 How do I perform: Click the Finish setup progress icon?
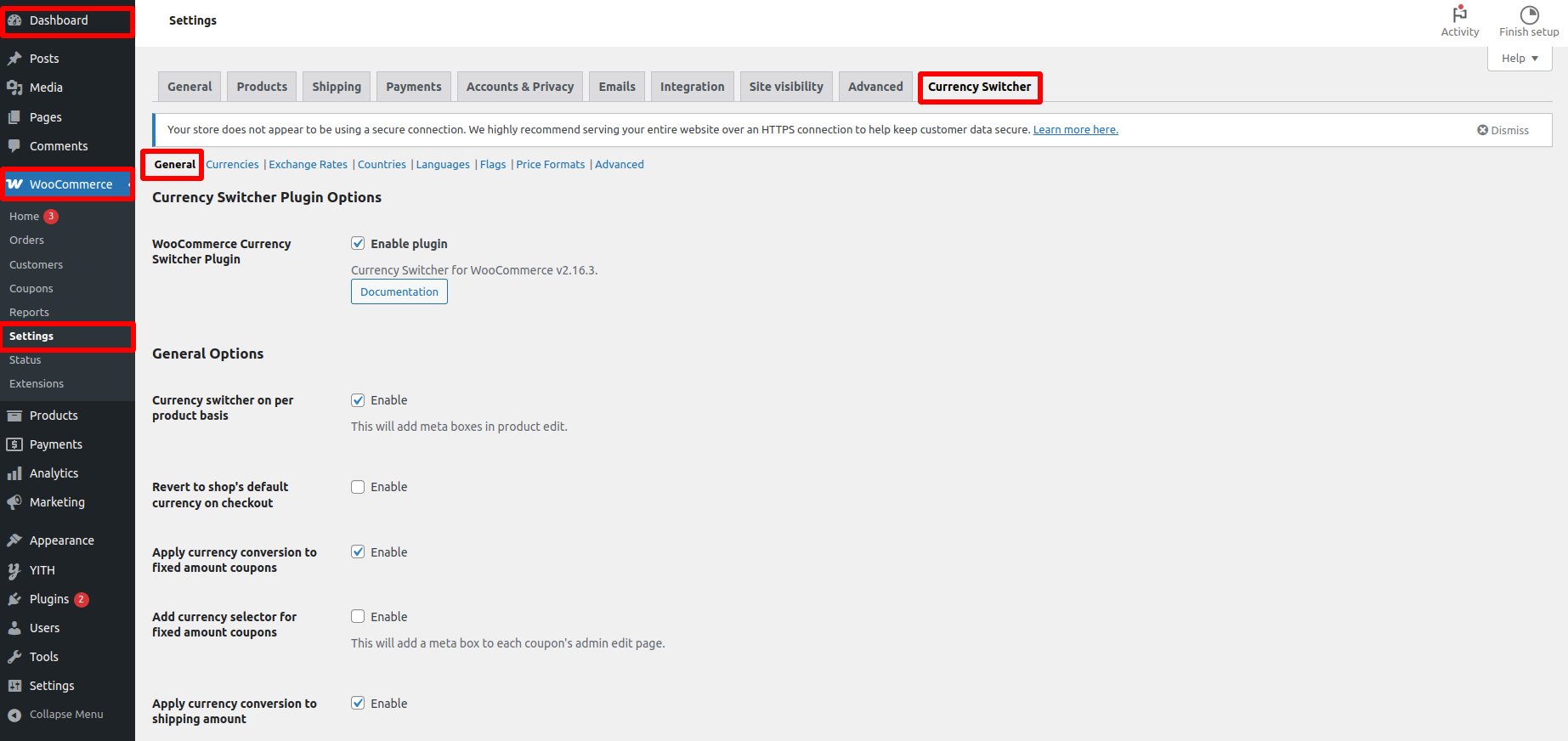[1529, 14]
